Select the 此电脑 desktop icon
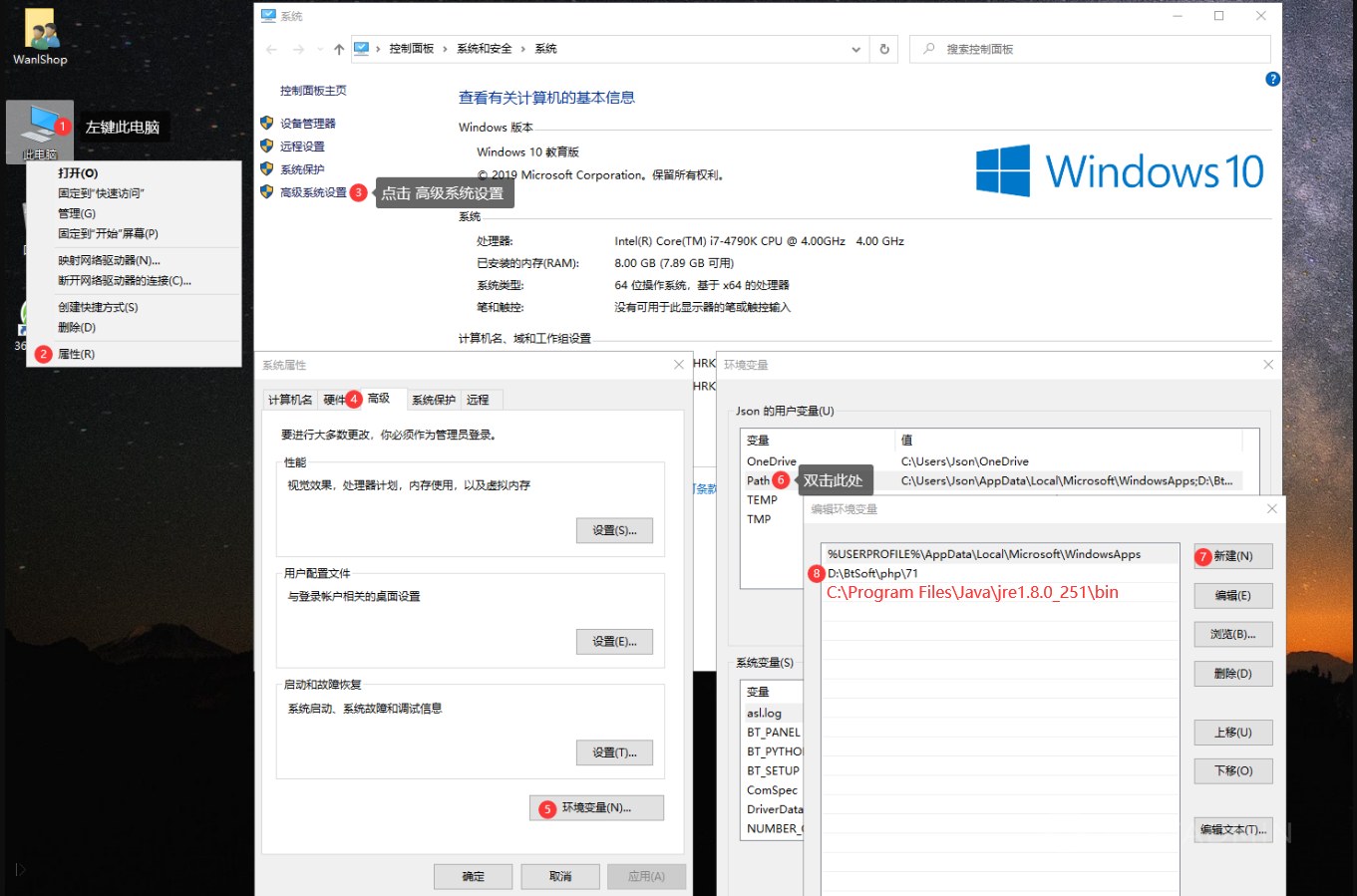The width and height of the screenshot is (1357, 896). click(40, 132)
